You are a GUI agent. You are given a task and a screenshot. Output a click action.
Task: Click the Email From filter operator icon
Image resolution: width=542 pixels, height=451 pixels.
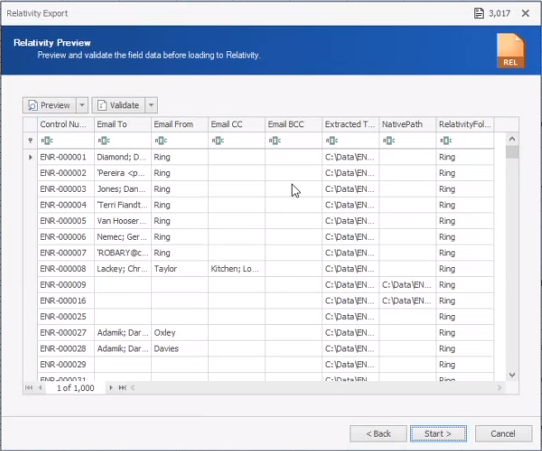click(x=161, y=140)
